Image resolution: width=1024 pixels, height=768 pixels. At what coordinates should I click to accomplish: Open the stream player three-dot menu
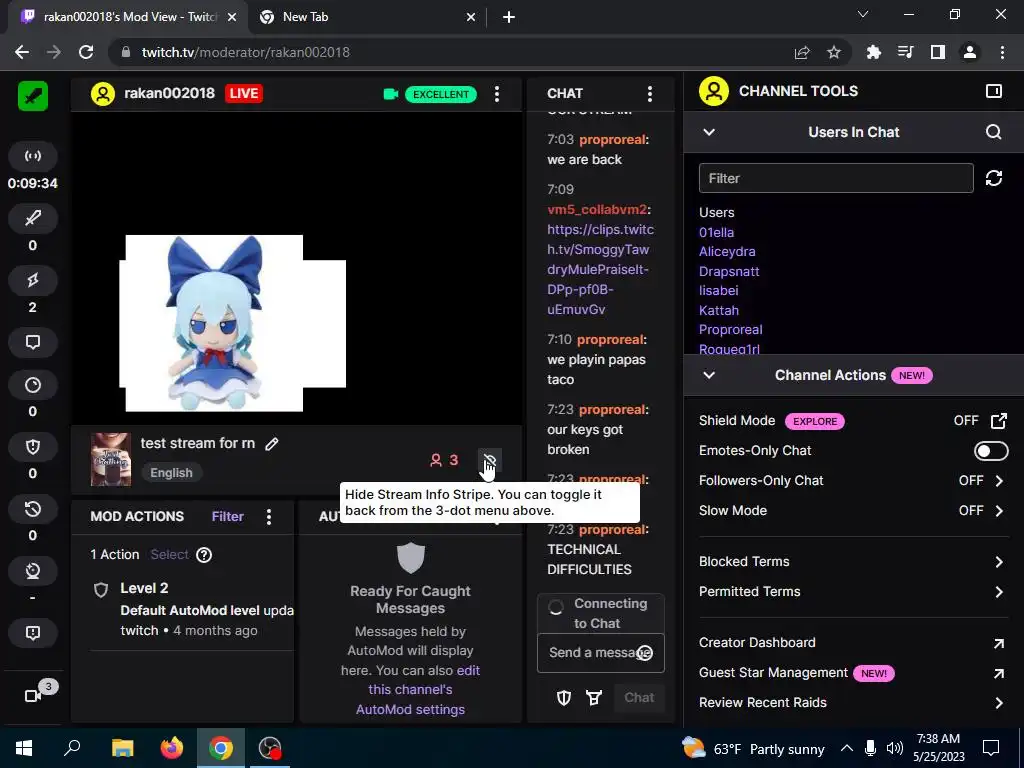pyautogui.click(x=497, y=94)
